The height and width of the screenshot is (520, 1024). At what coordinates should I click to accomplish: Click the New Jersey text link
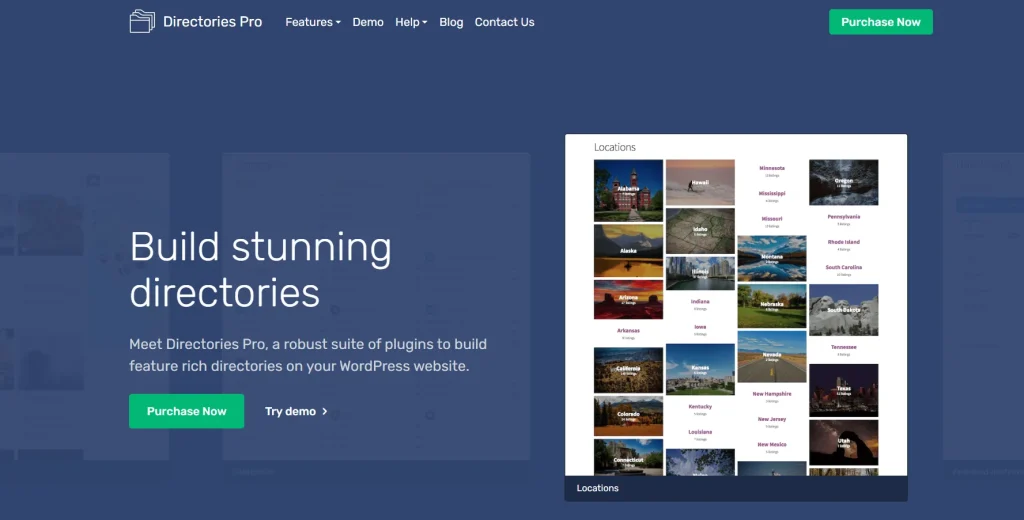tap(772, 419)
